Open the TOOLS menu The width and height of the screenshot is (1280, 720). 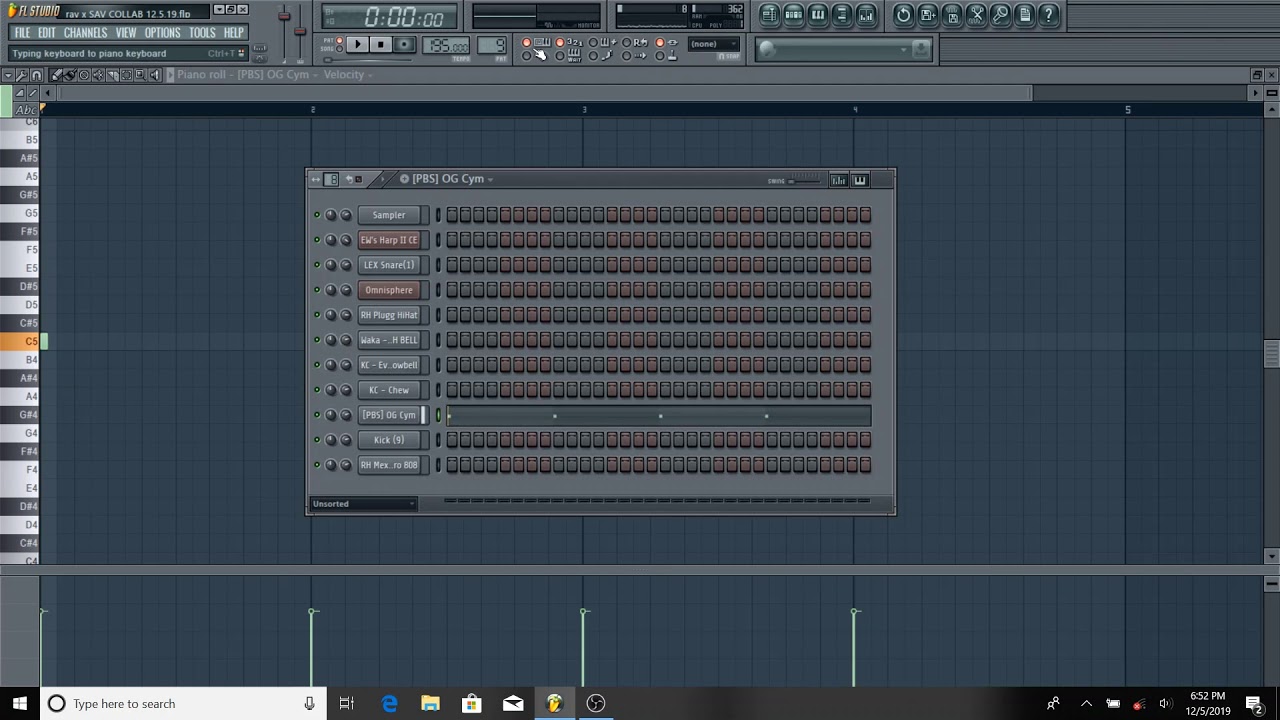203,33
